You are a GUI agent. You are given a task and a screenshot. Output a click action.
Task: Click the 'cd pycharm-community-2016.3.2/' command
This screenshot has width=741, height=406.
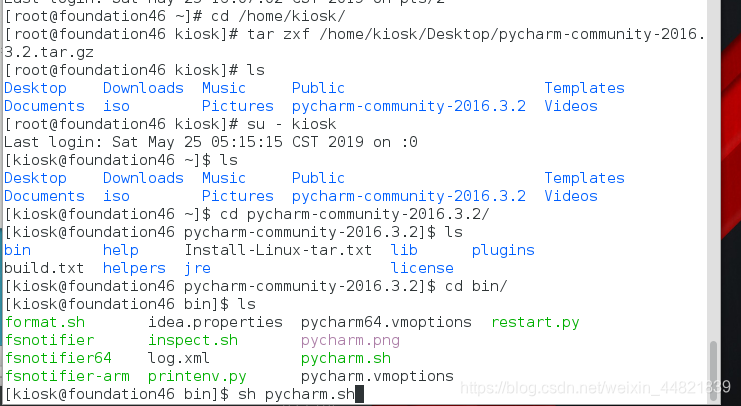click(x=354, y=214)
